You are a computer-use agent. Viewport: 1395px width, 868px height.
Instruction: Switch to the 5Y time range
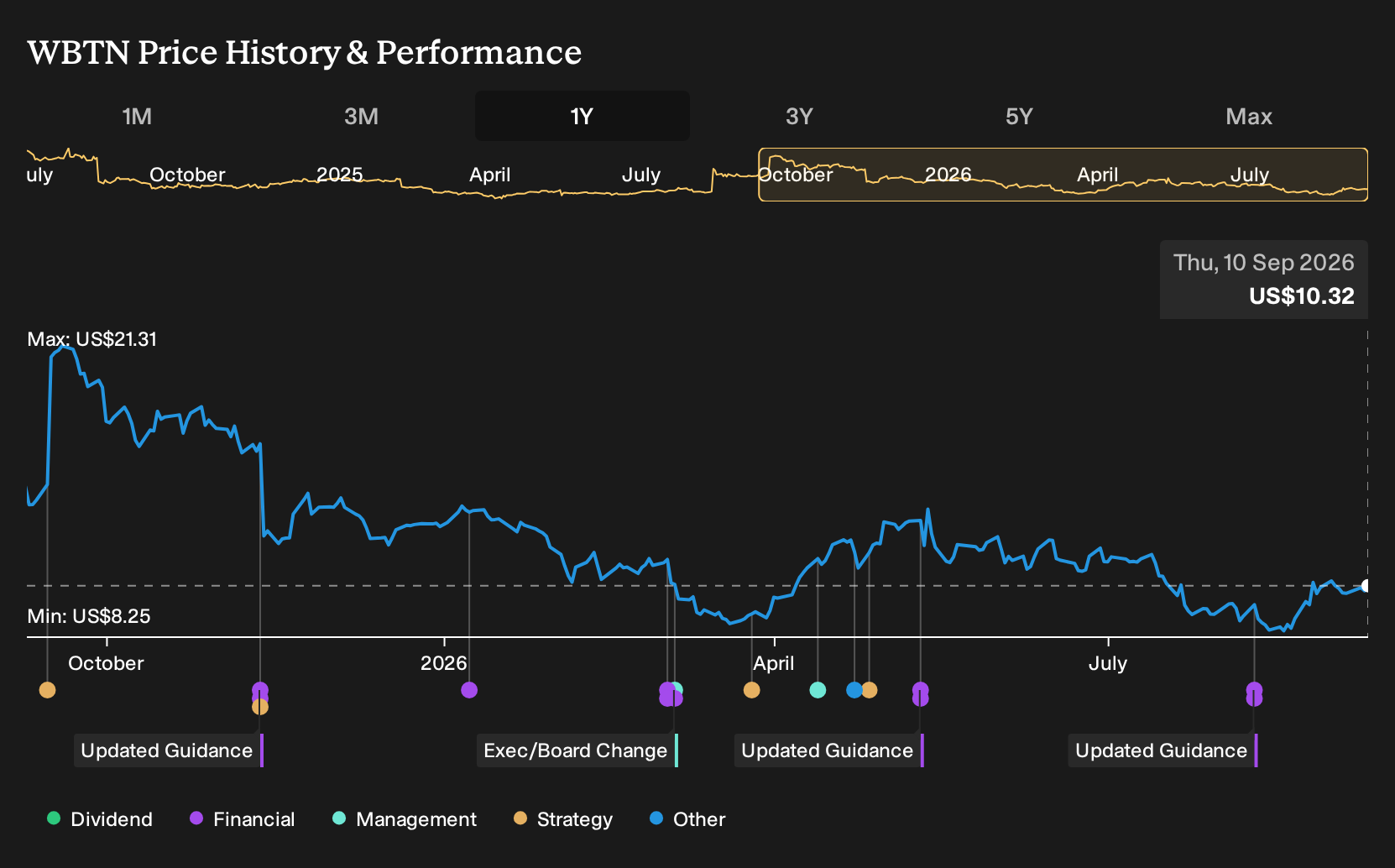pyautogui.click(x=1019, y=116)
